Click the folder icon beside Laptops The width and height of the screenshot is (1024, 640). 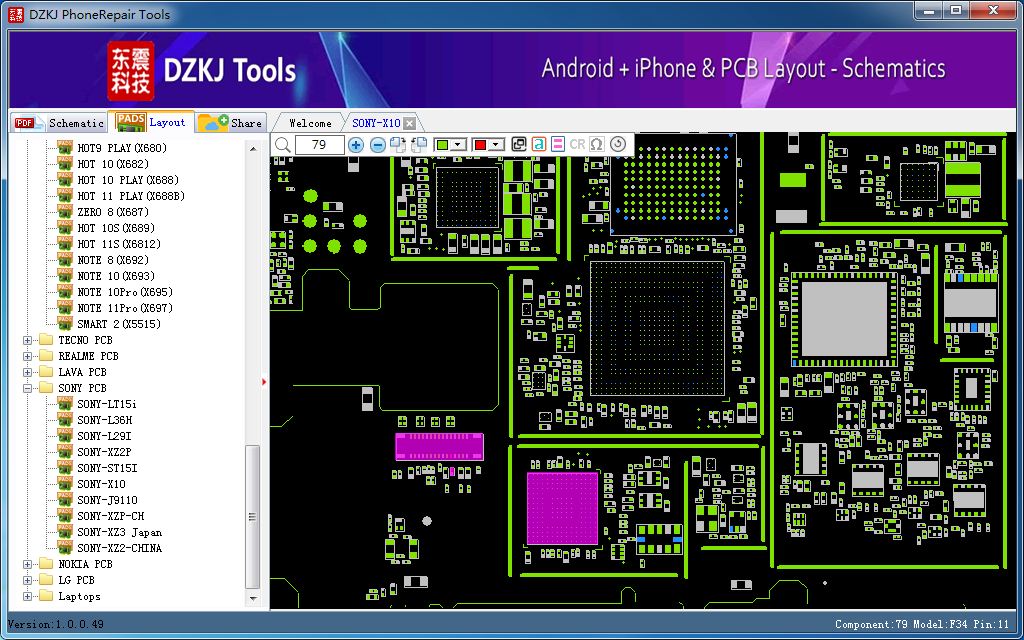[46, 596]
